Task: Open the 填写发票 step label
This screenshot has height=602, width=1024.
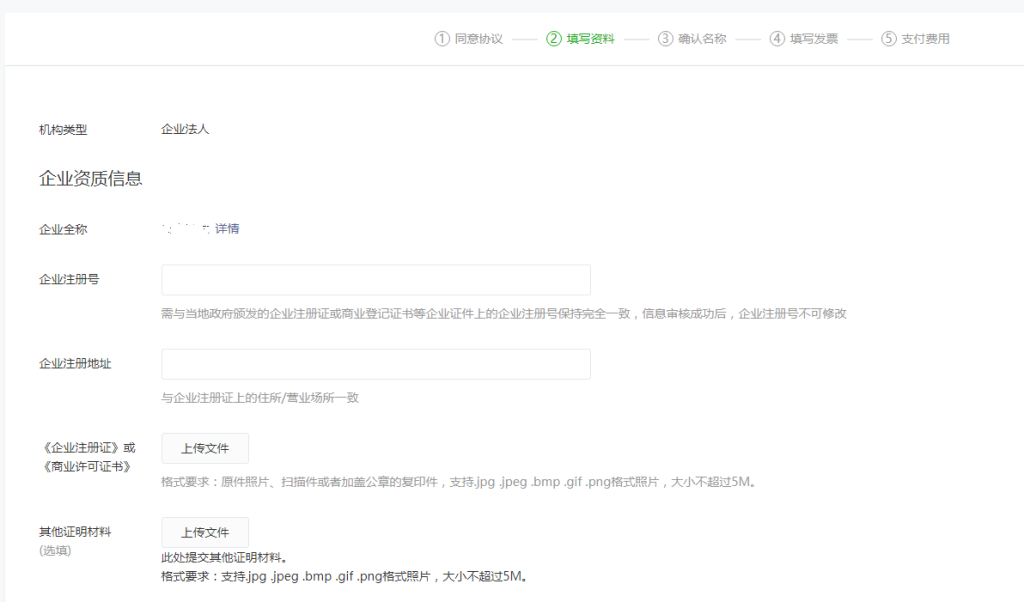Action: point(814,39)
